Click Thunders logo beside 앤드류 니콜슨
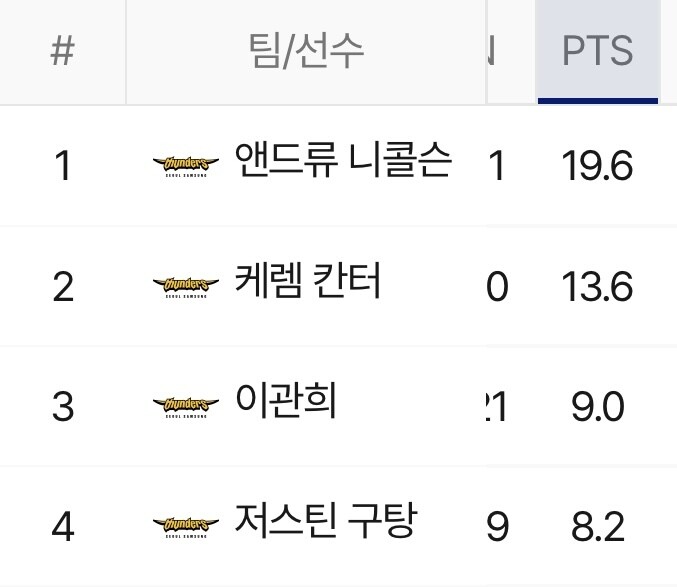The image size is (677, 587). tap(186, 165)
